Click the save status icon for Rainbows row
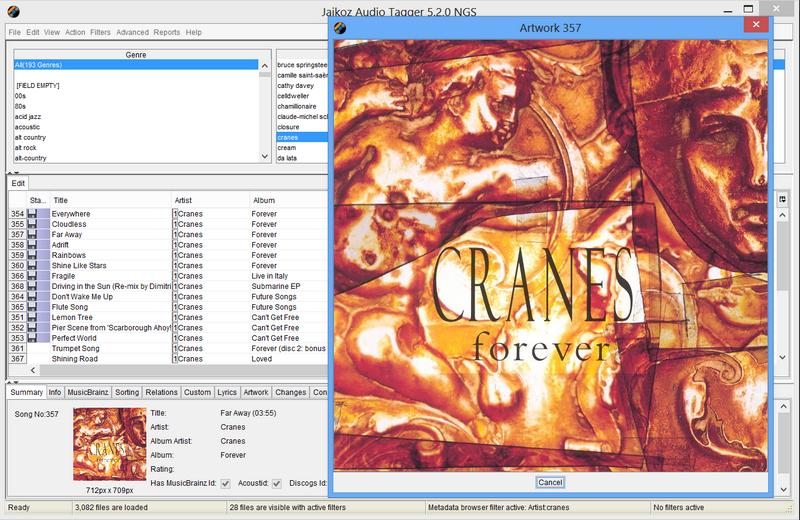Image resolution: width=800 pixels, height=520 pixels. [32, 255]
